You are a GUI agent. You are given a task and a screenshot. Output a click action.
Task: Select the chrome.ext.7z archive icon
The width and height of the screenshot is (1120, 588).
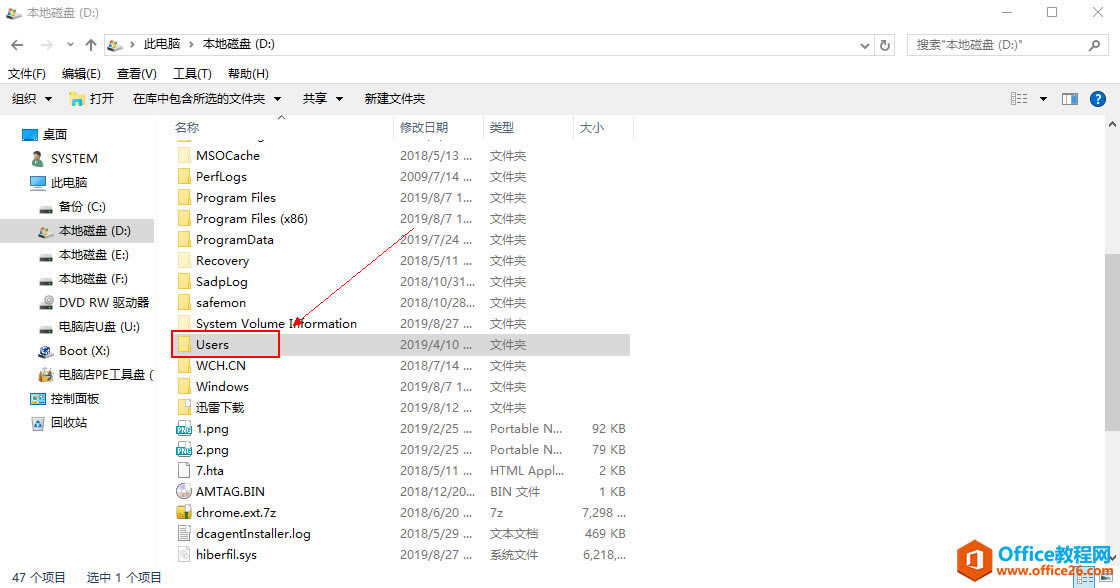[x=184, y=512]
